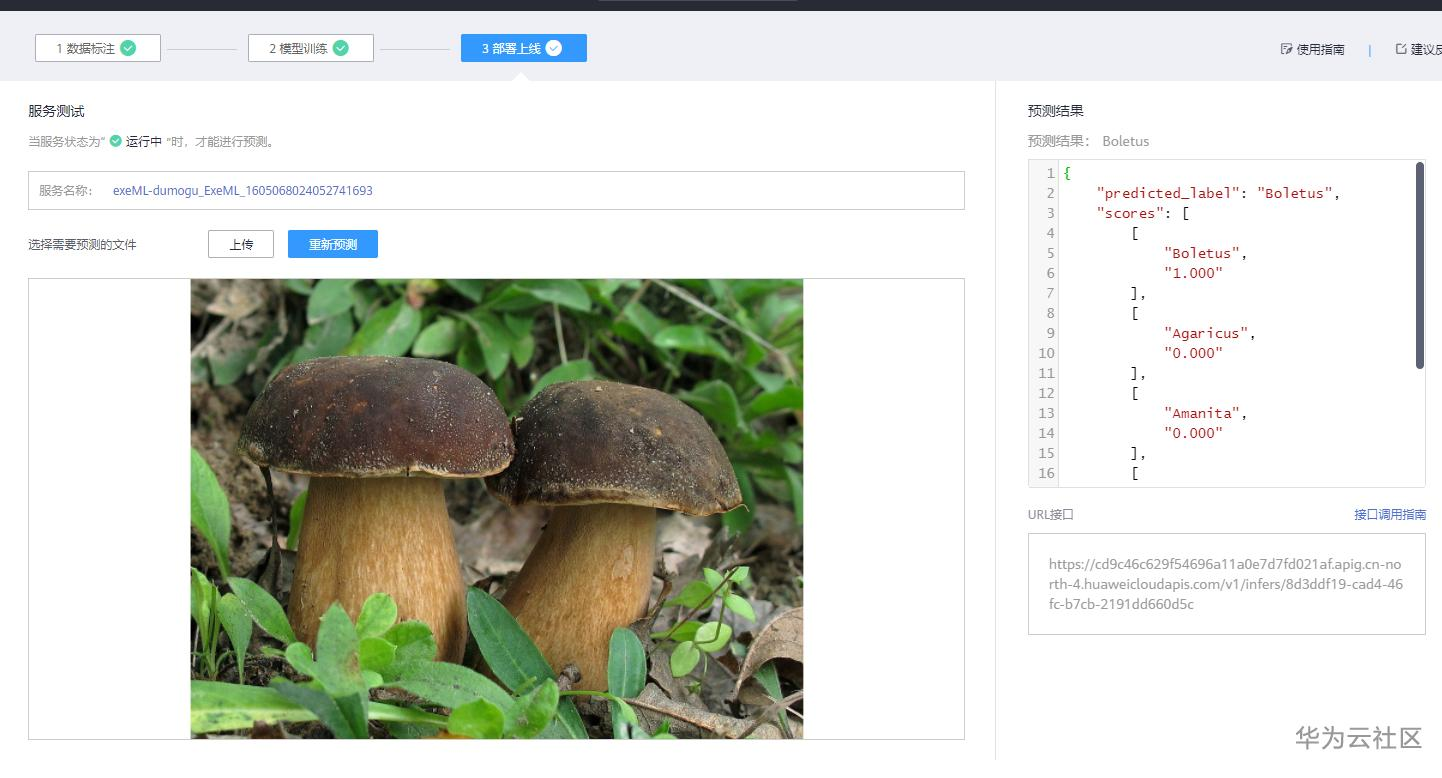Click "Boletus" on JSON line 5
Image resolution: width=1442 pixels, height=778 pixels.
coord(1202,253)
